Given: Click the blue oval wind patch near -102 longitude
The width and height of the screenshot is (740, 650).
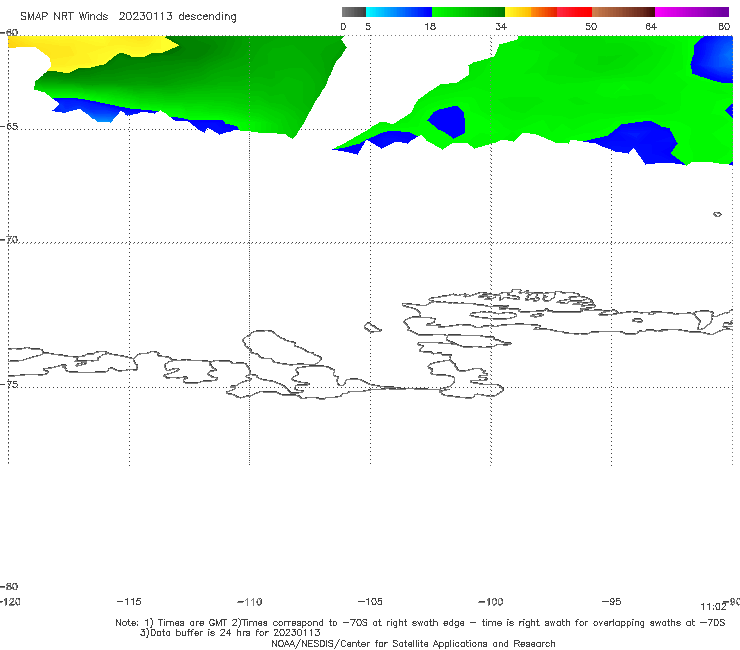Looking at the screenshot, I should [x=447, y=121].
